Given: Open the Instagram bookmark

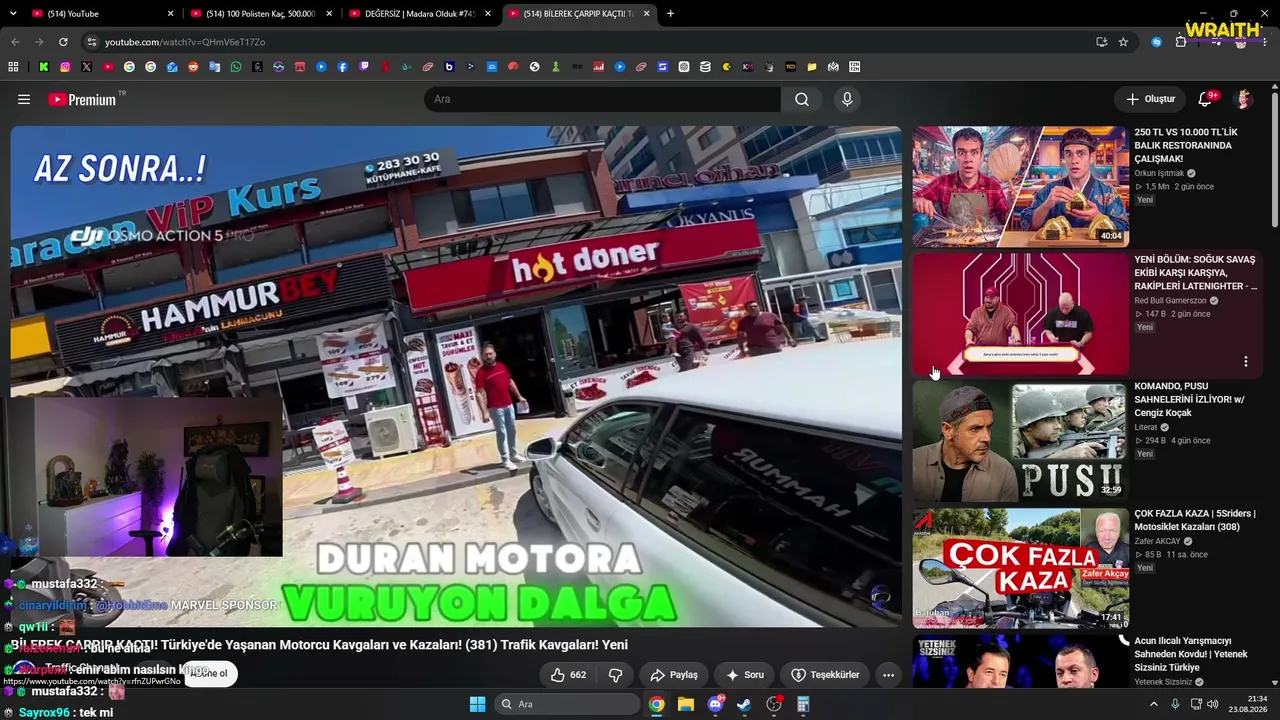Looking at the screenshot, I should click(x=65, y=67).
